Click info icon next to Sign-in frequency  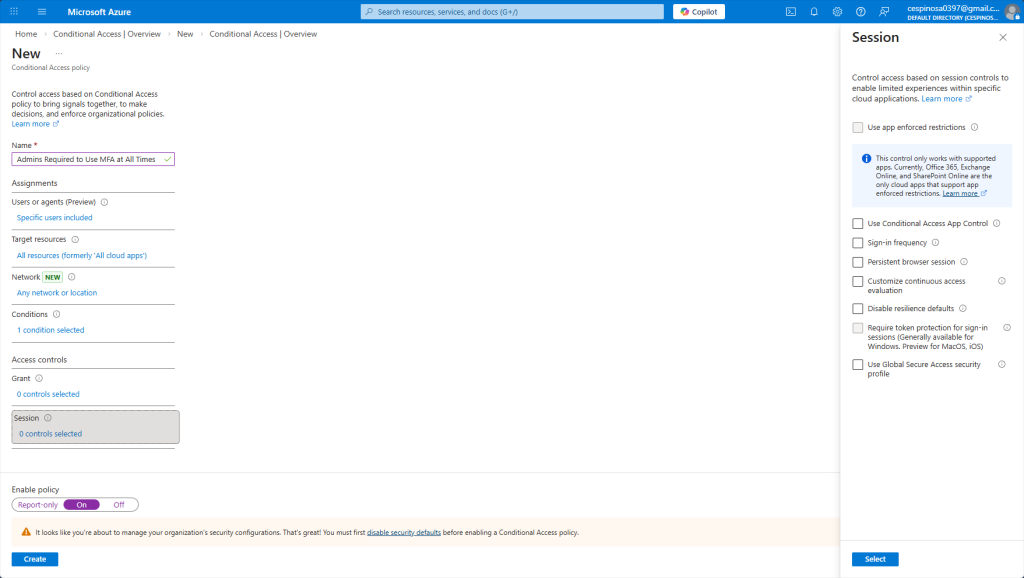coord(936,243)
